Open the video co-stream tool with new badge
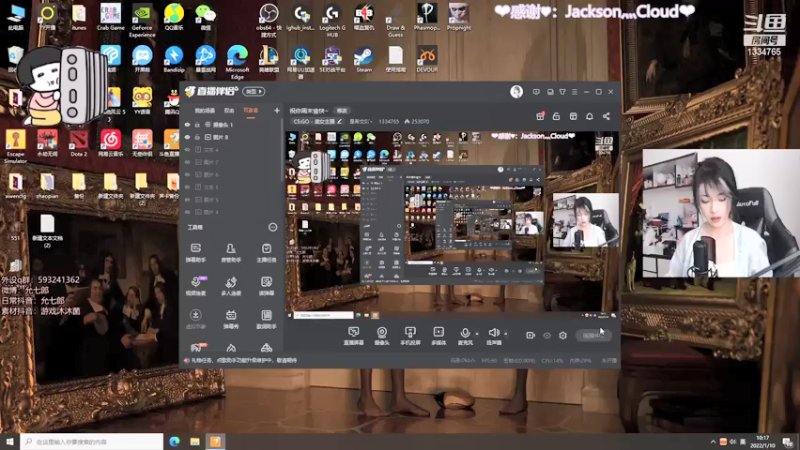The width and height of the screenshot is (800, 450). click(195, 286)
